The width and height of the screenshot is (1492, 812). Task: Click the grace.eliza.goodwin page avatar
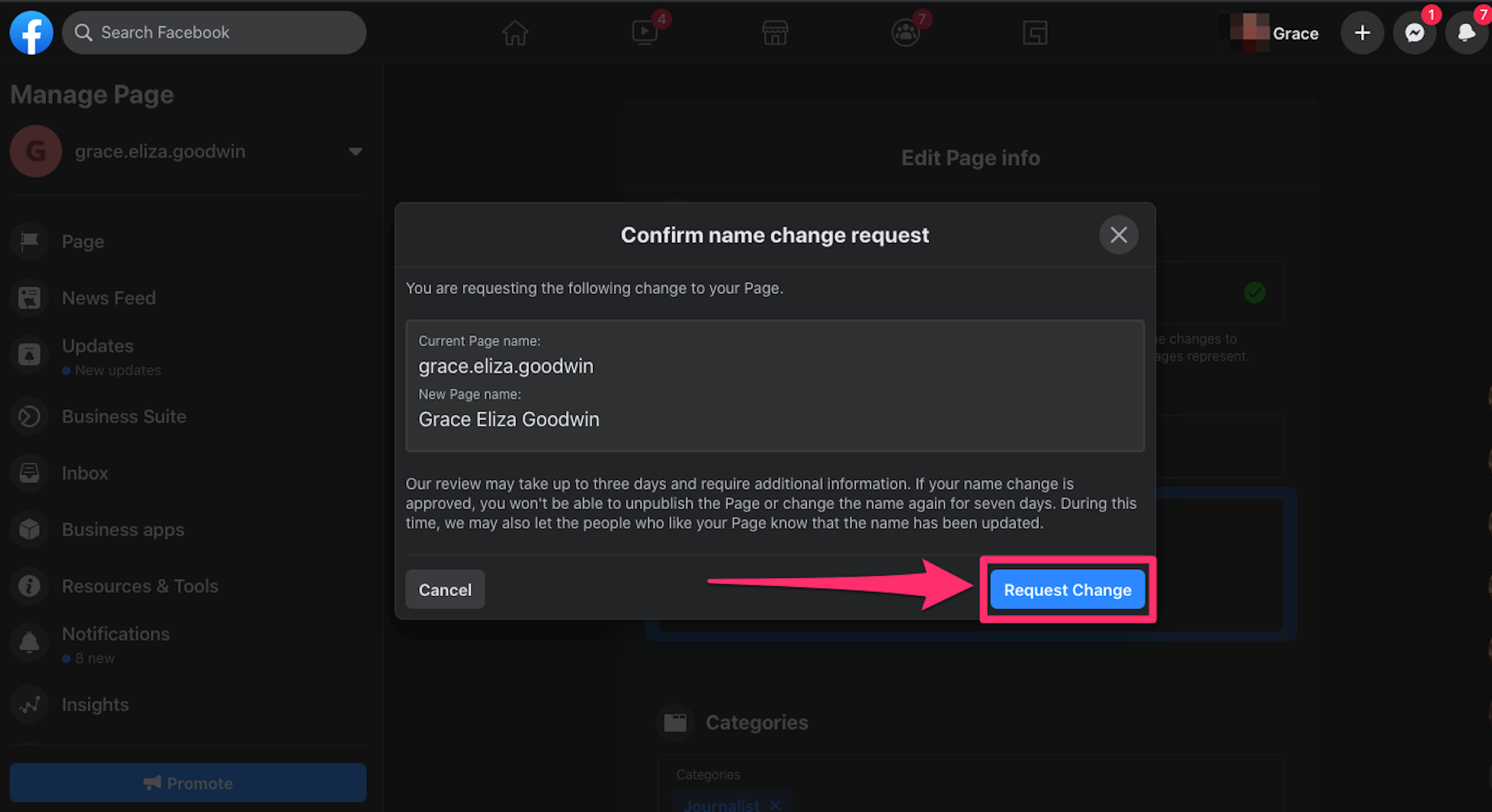click(x=36, y=152)
